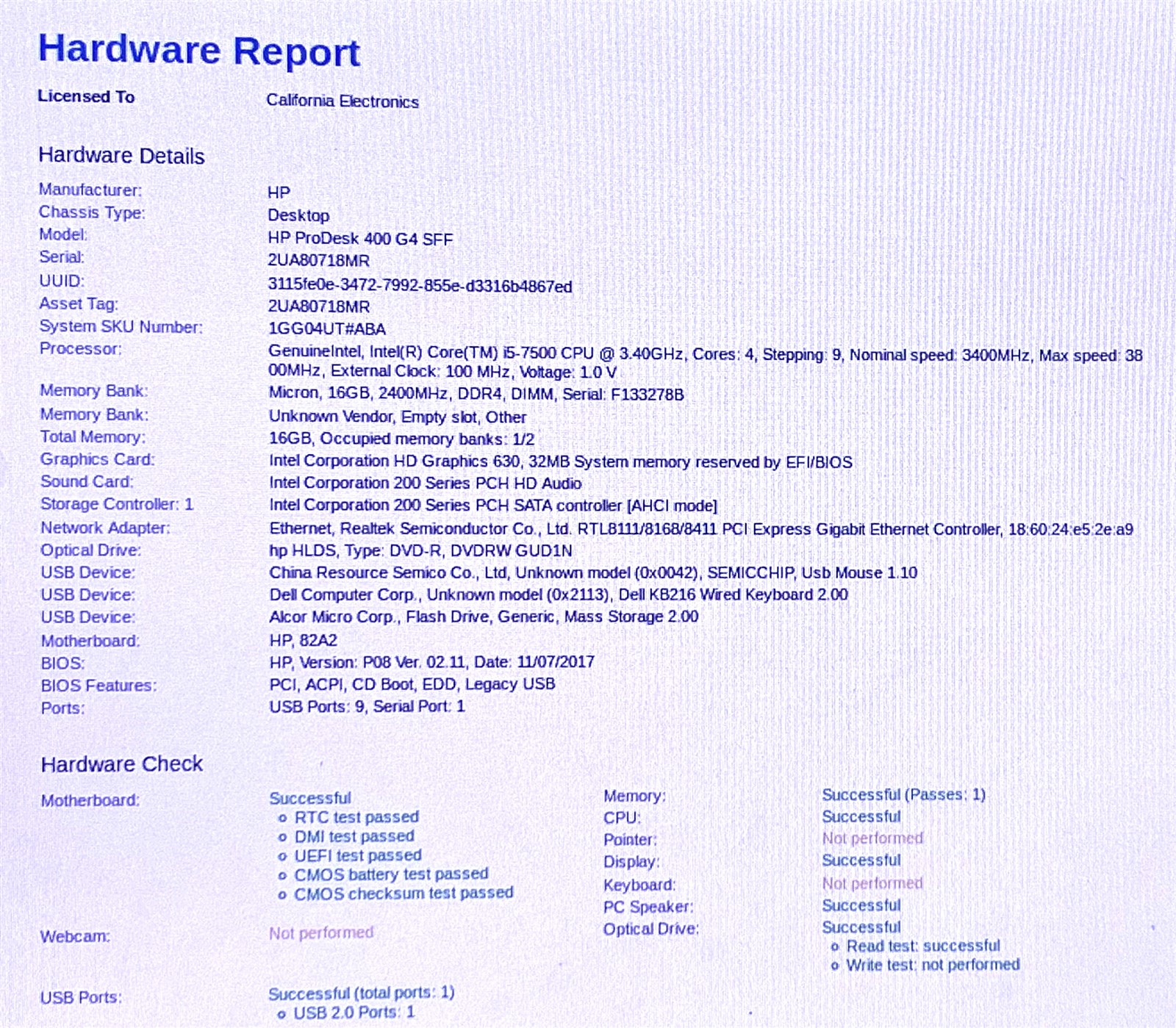1176x1028 pixels.
Task: Select the SATA controller AHCI mode entry
Action: tap(493, 506)
